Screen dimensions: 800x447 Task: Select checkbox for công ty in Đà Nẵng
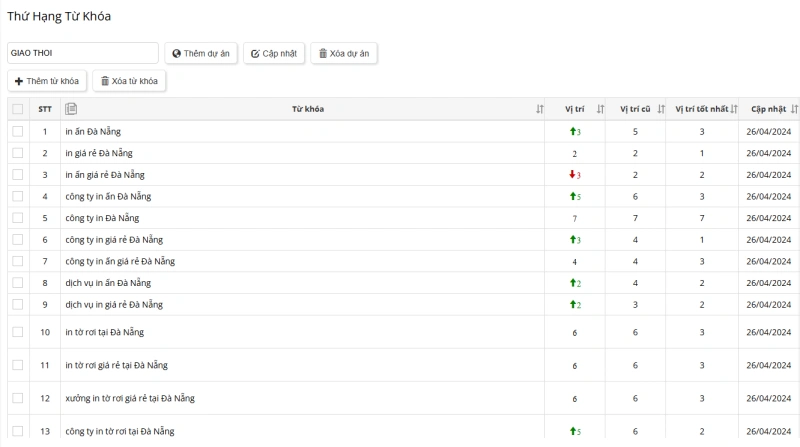pos(18,218)
